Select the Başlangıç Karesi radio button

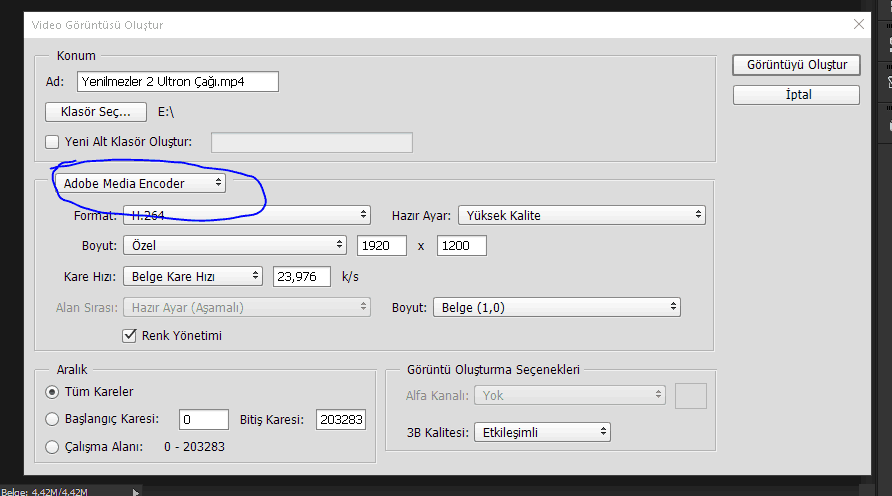click(52, 419)
